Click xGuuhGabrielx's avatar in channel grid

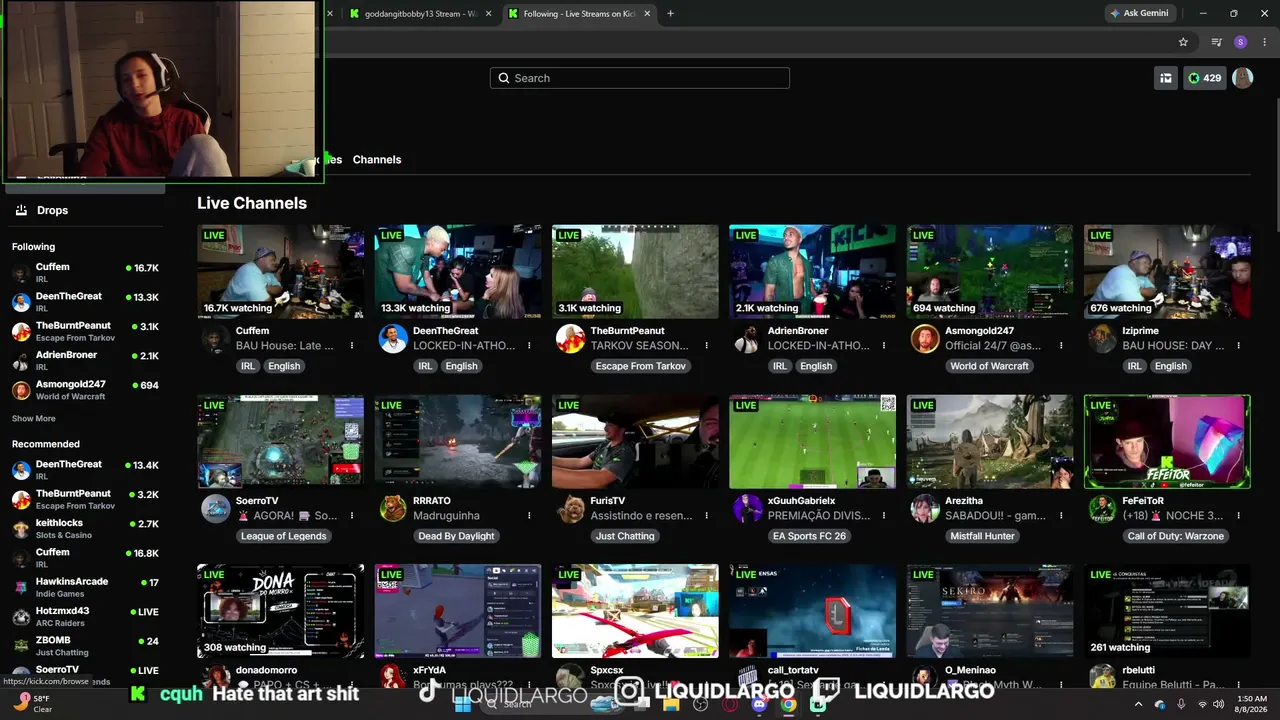747,509
